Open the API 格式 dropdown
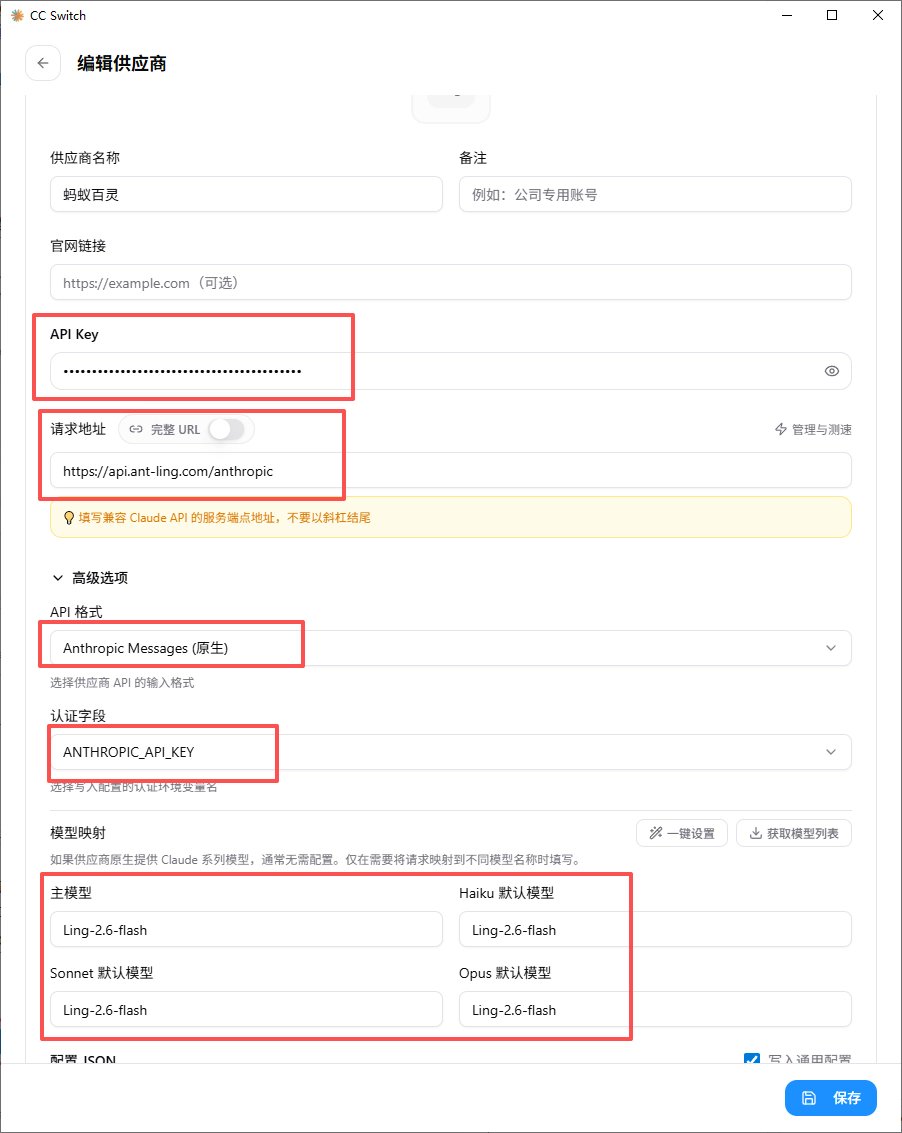This screenshot has width=902, height=1133. point(450,648)
